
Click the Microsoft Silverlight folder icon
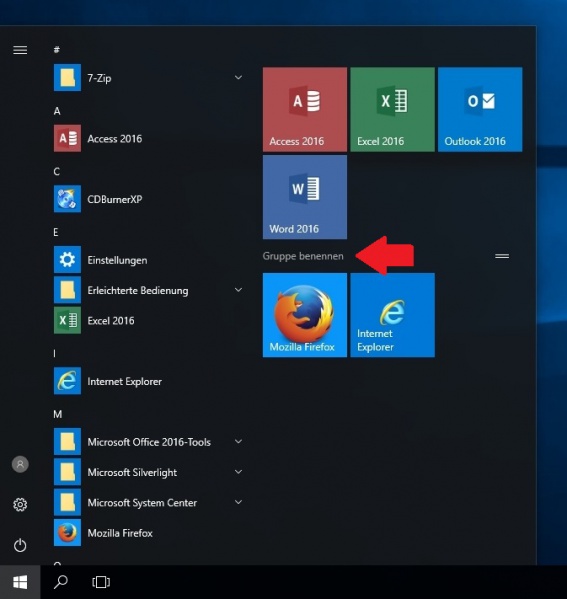pyautogui.click(x=67, y=472)
